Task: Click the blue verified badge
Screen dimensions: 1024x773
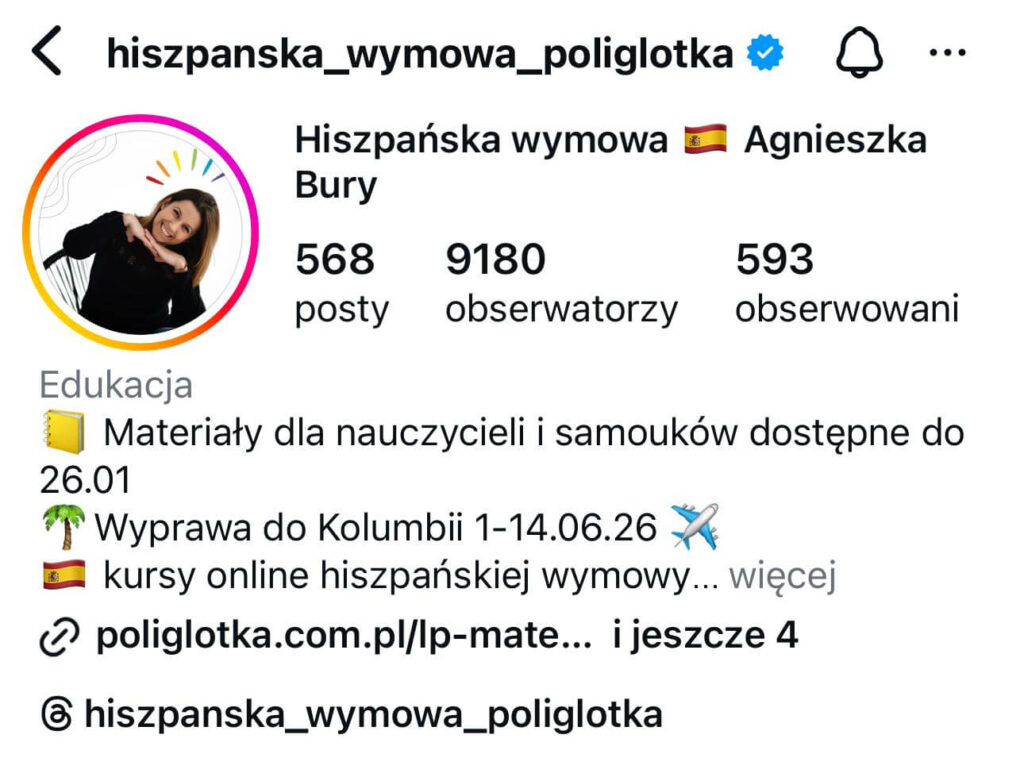Action: [x=765, y=53]
